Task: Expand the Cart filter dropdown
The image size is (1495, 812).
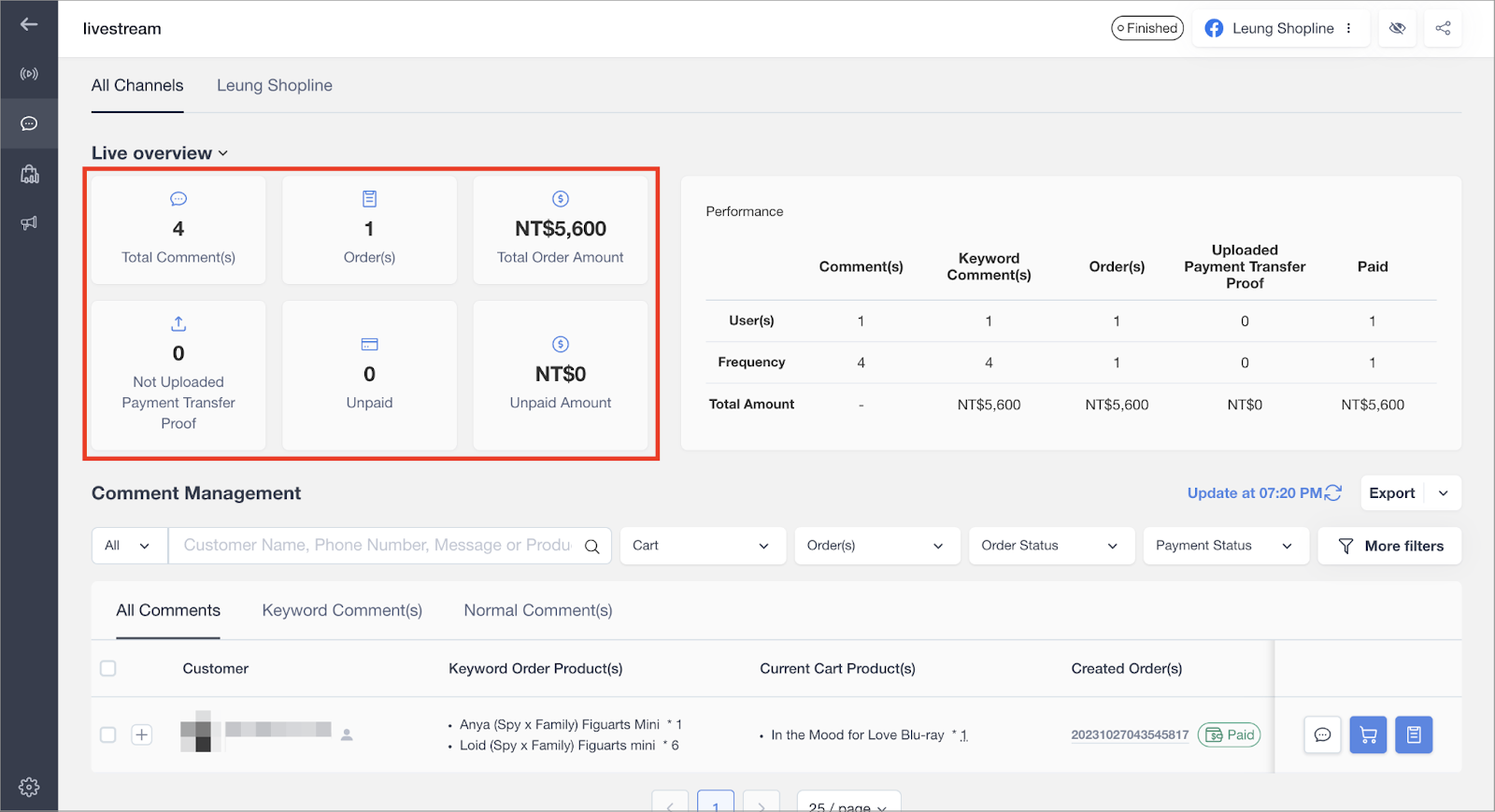Action: click(701, 546)
